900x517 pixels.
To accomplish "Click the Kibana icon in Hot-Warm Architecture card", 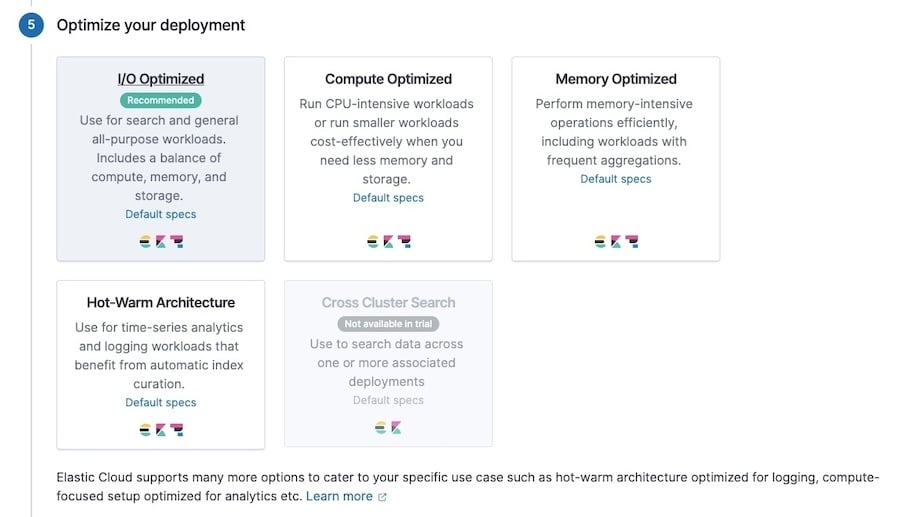I will click(160, 429).
